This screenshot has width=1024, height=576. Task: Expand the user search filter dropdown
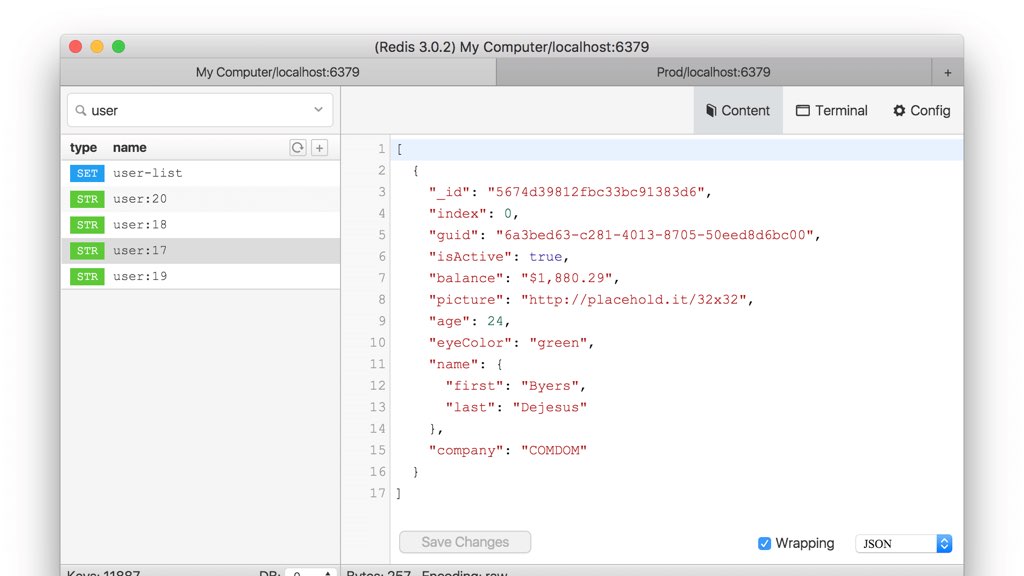pyautogui.click(x=318, y=110)
